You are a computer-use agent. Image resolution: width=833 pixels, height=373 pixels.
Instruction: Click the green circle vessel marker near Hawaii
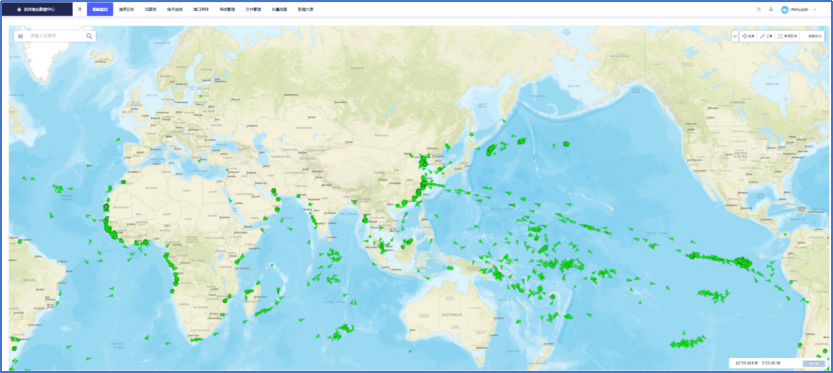click(x=566, y=143)
